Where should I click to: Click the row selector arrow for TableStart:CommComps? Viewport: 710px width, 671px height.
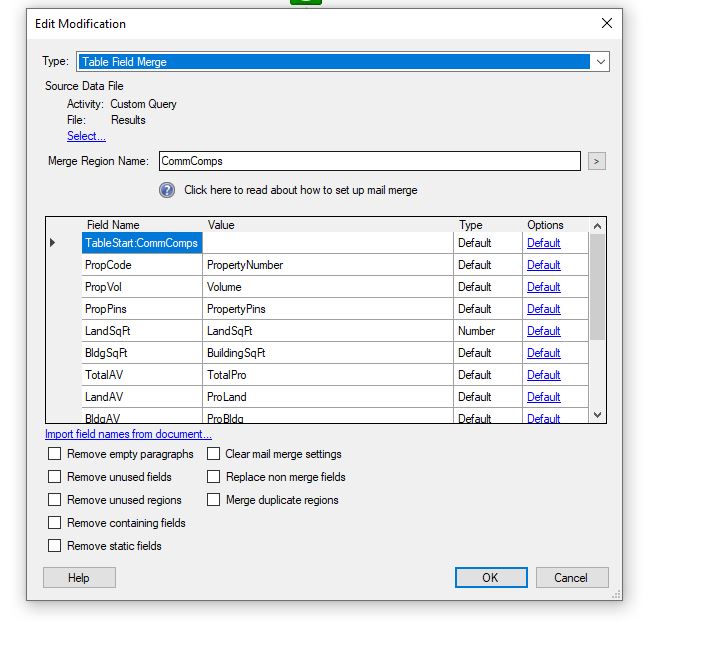(x=52, y=243)
